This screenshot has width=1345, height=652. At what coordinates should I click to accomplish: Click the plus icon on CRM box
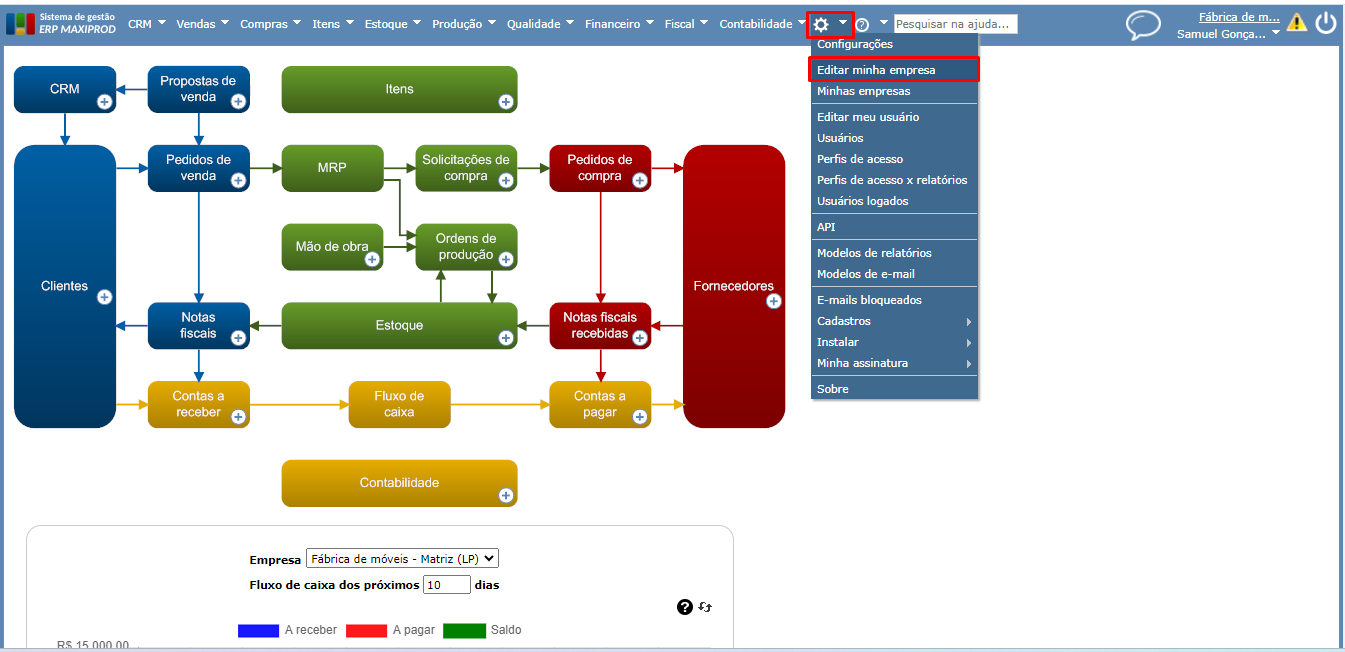(x=104, y=101)
